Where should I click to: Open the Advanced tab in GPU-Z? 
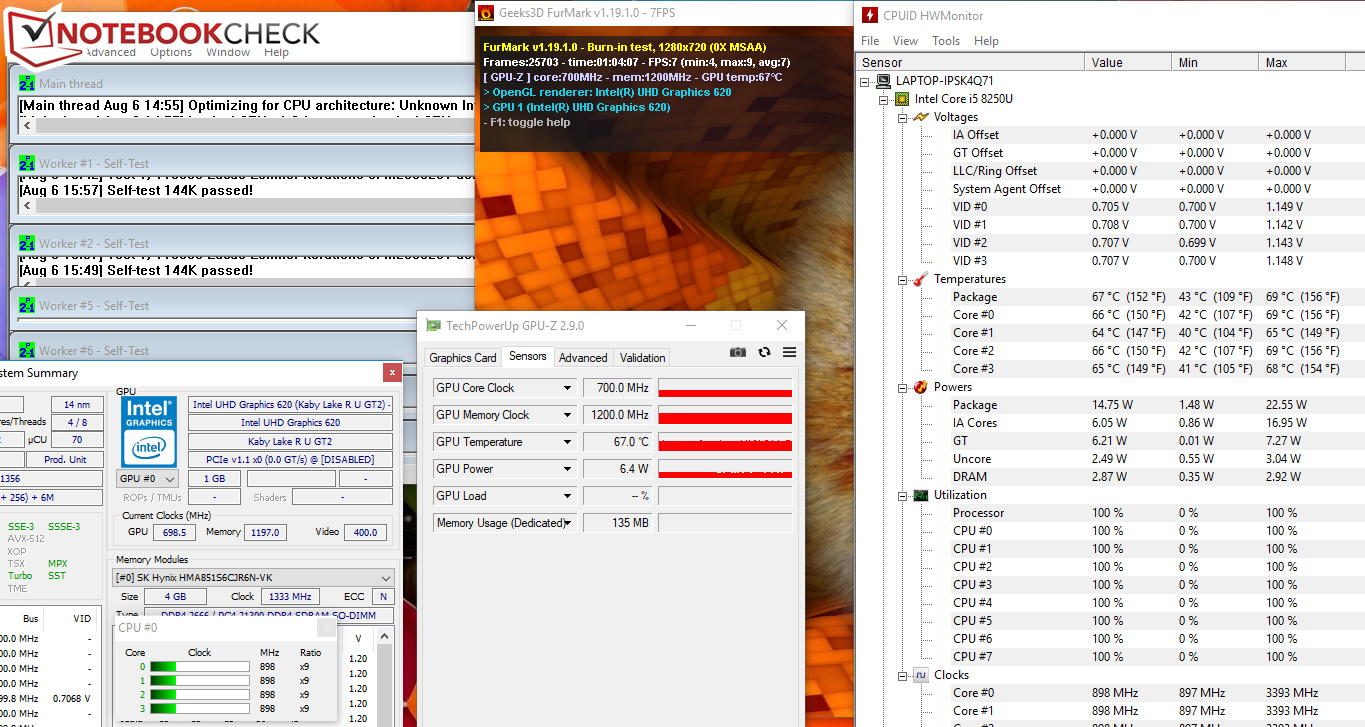point(583,358)
